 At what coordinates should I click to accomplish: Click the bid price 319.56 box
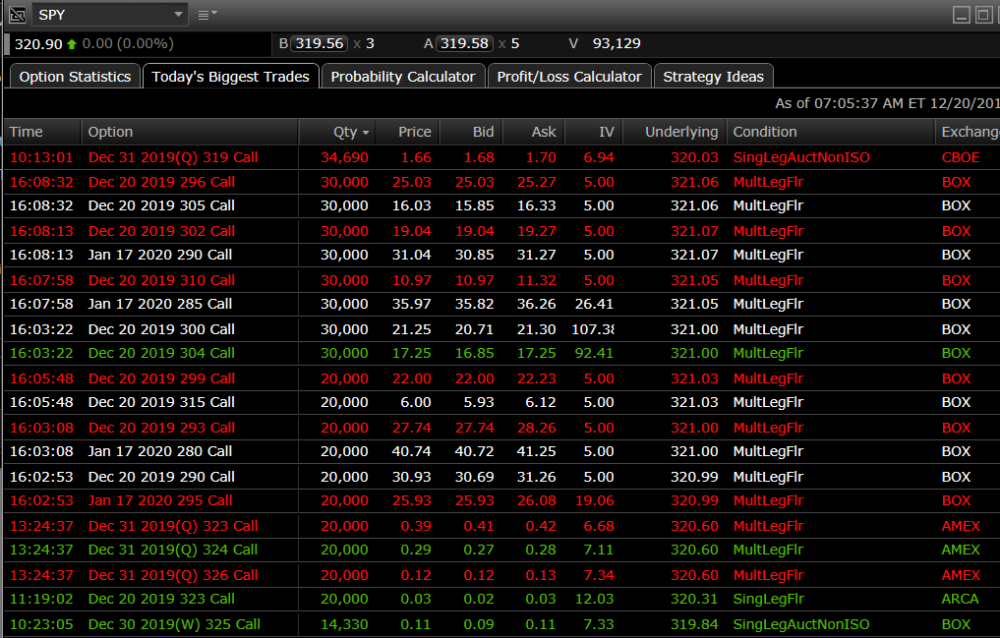pos(320,44)
